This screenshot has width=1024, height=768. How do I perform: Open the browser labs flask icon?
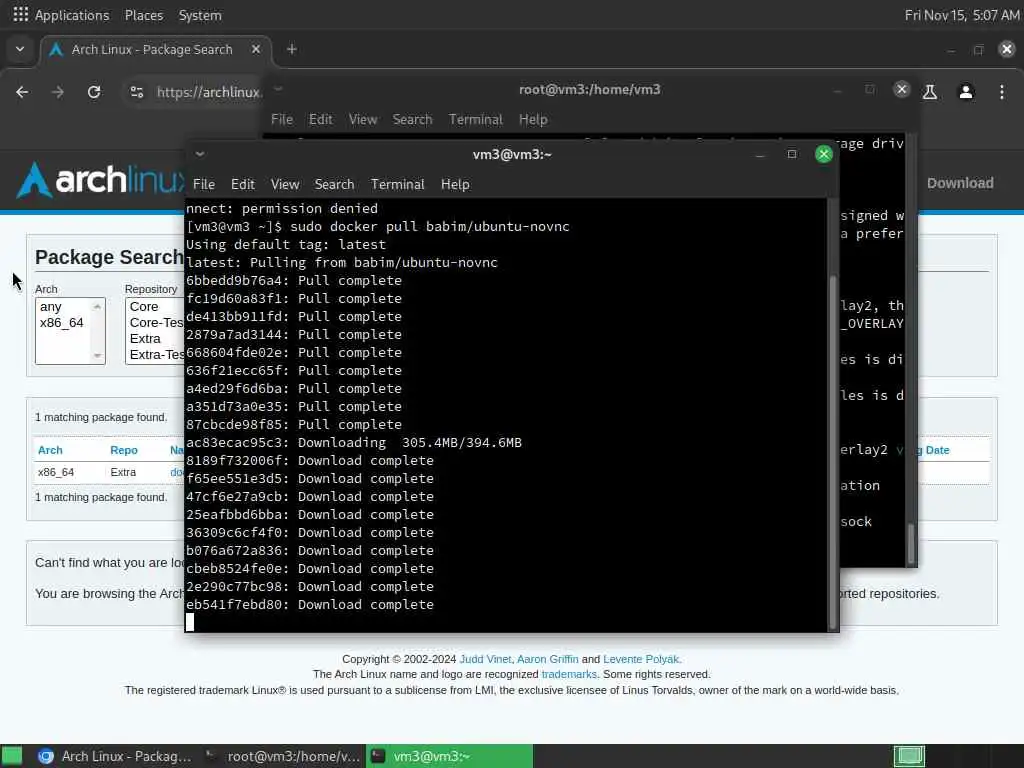930,92
